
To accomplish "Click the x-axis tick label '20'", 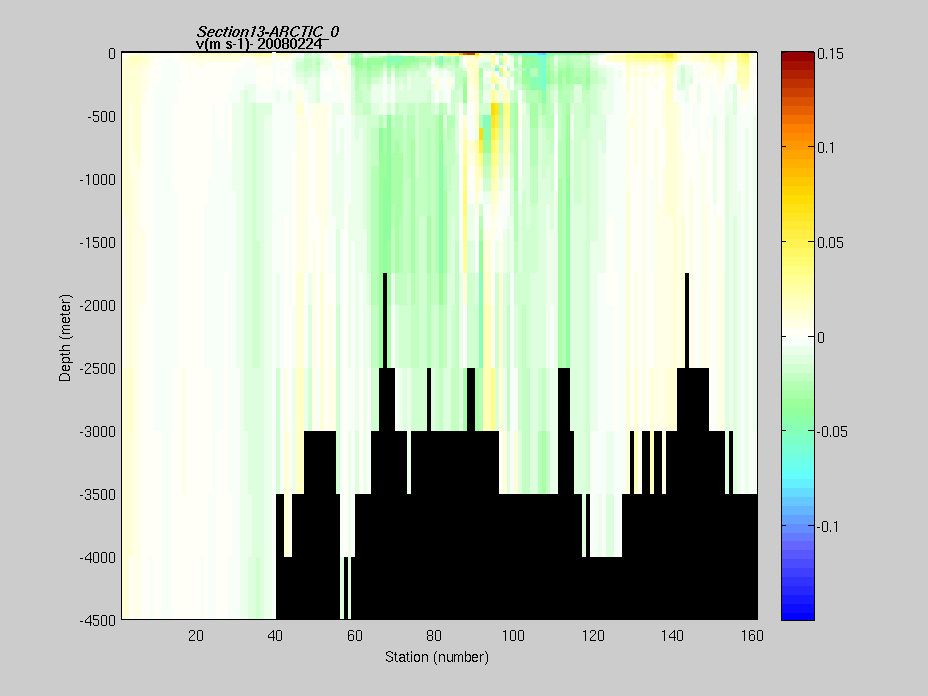I will tap(196, 636).
